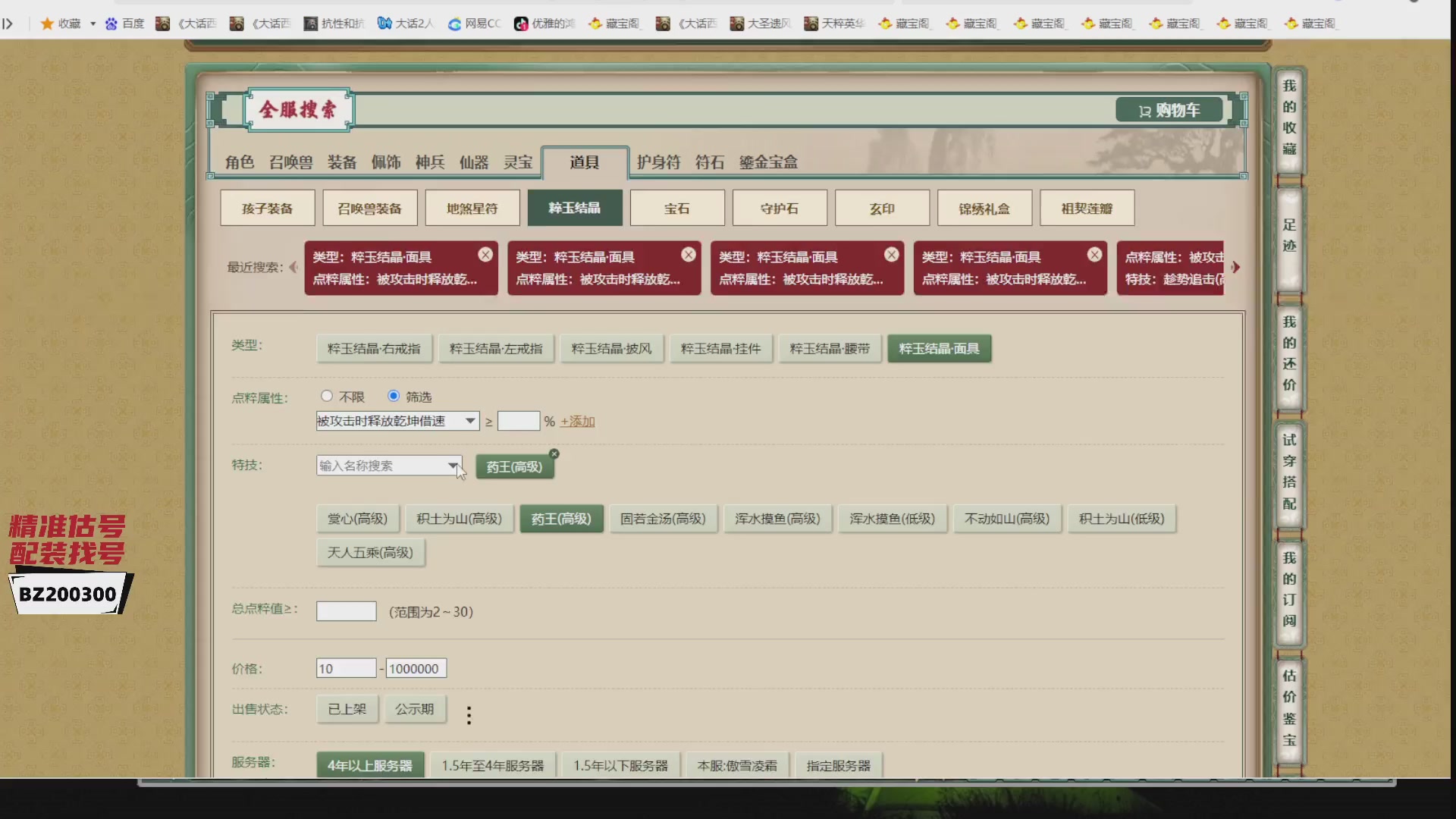Open 抗性和抗 bookmark
Image resolution: width=1456 pixels, height=819 pixels.
tap(334, 24)
